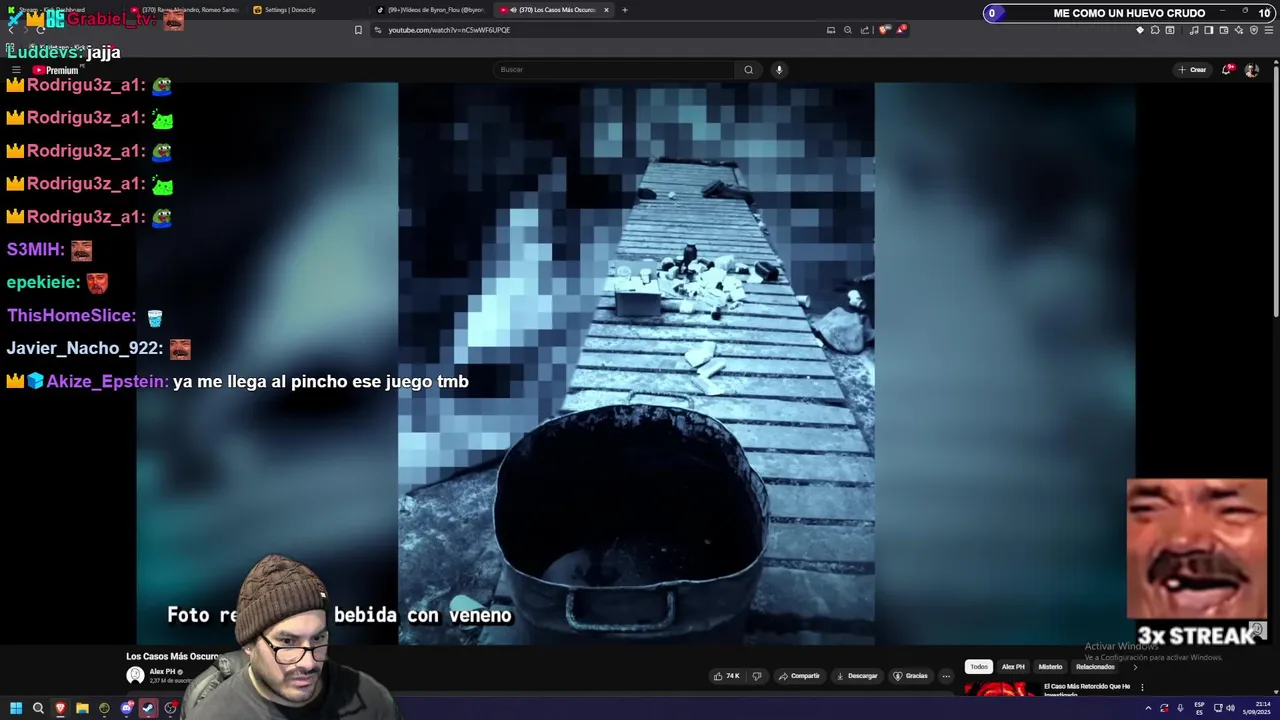The height and width of the screenshot is (720, 1280).
Task: Select the Misterio filter chip
Action: pos(1050,667)
